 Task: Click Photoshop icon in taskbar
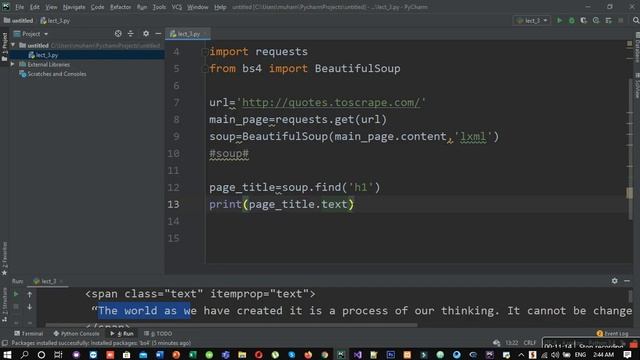[x=391, y=354]
